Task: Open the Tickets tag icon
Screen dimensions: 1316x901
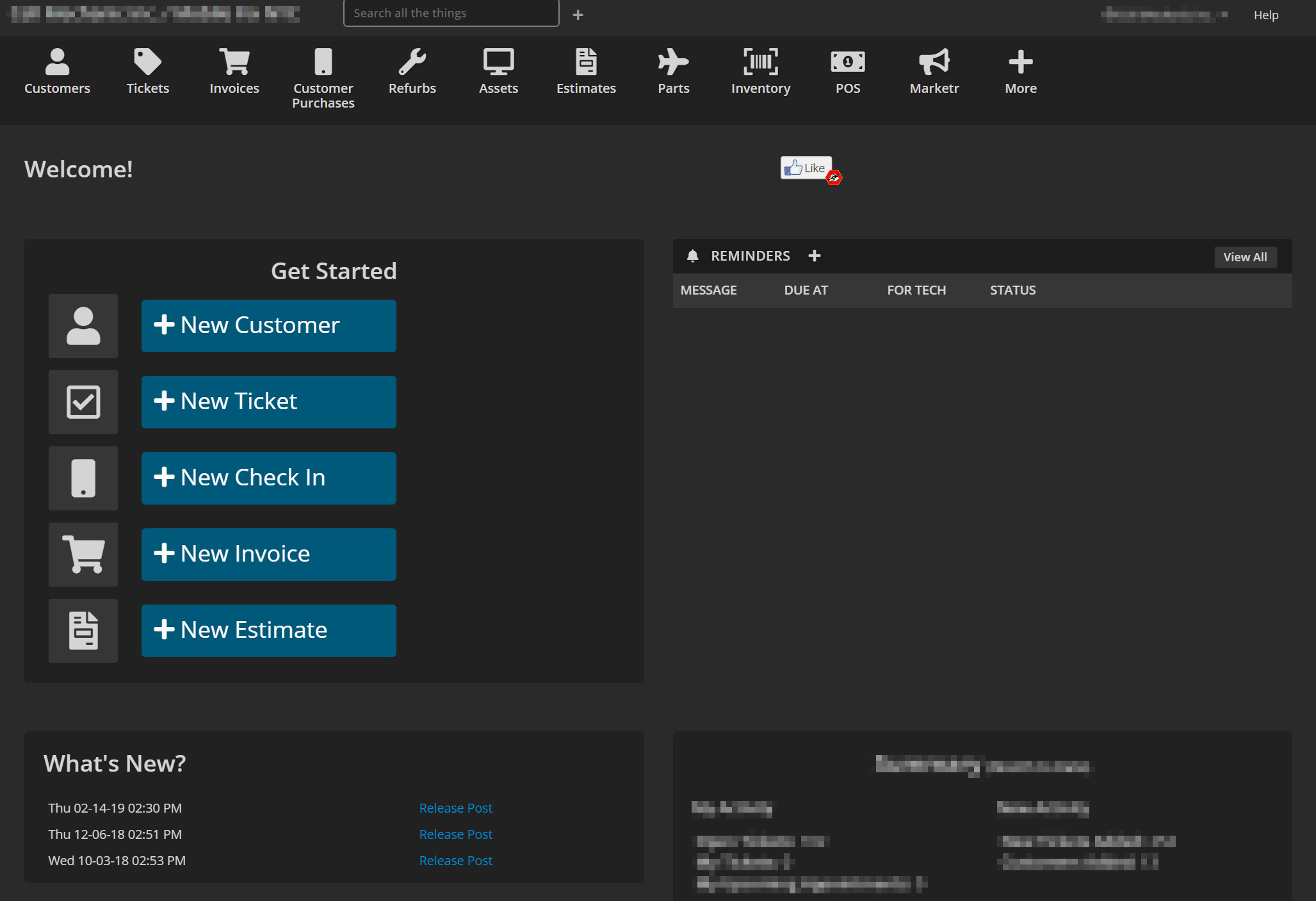Action: click(147, 62)
